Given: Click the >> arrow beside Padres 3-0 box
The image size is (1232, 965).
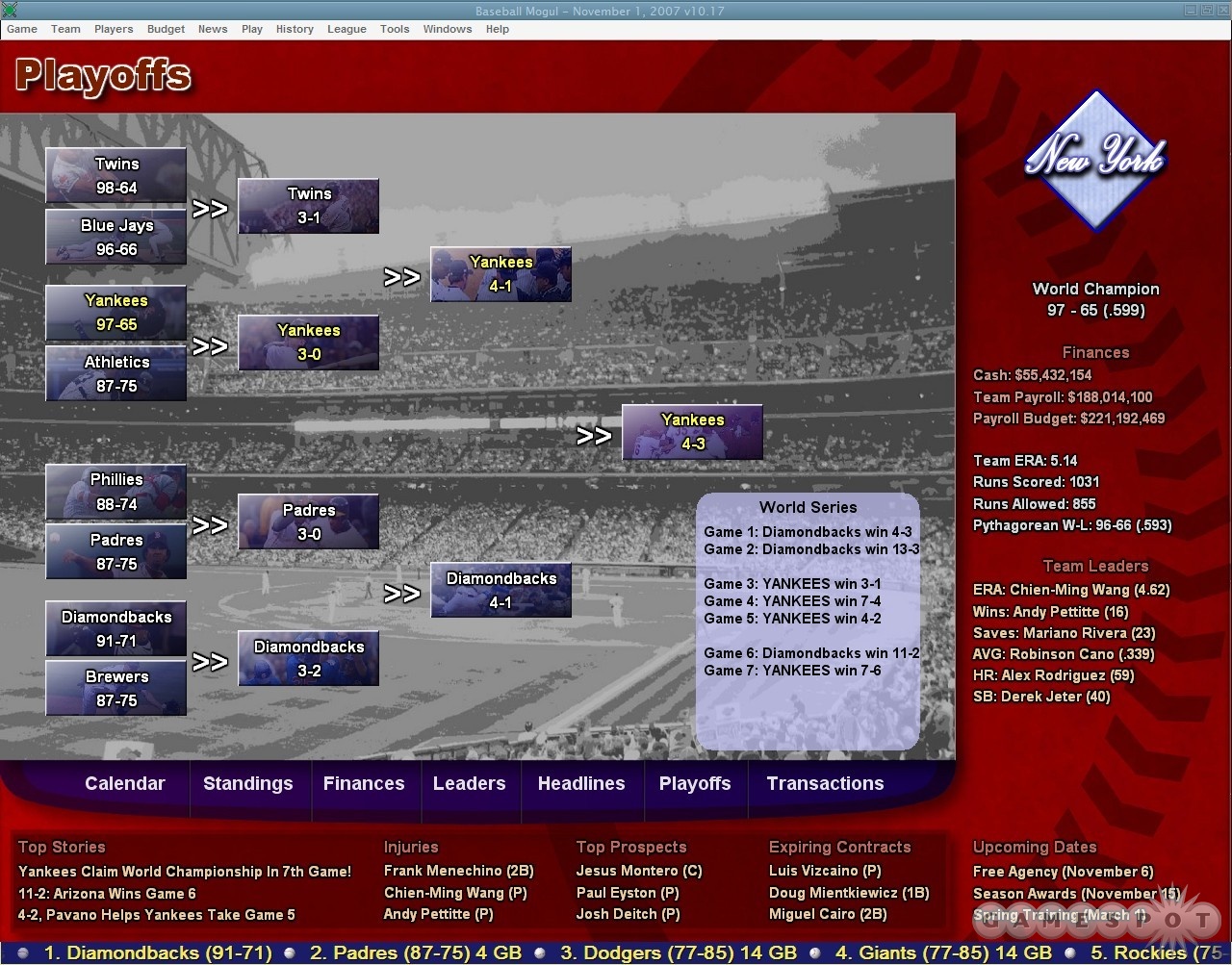Looking at the screenshot, I should (210, 524).
